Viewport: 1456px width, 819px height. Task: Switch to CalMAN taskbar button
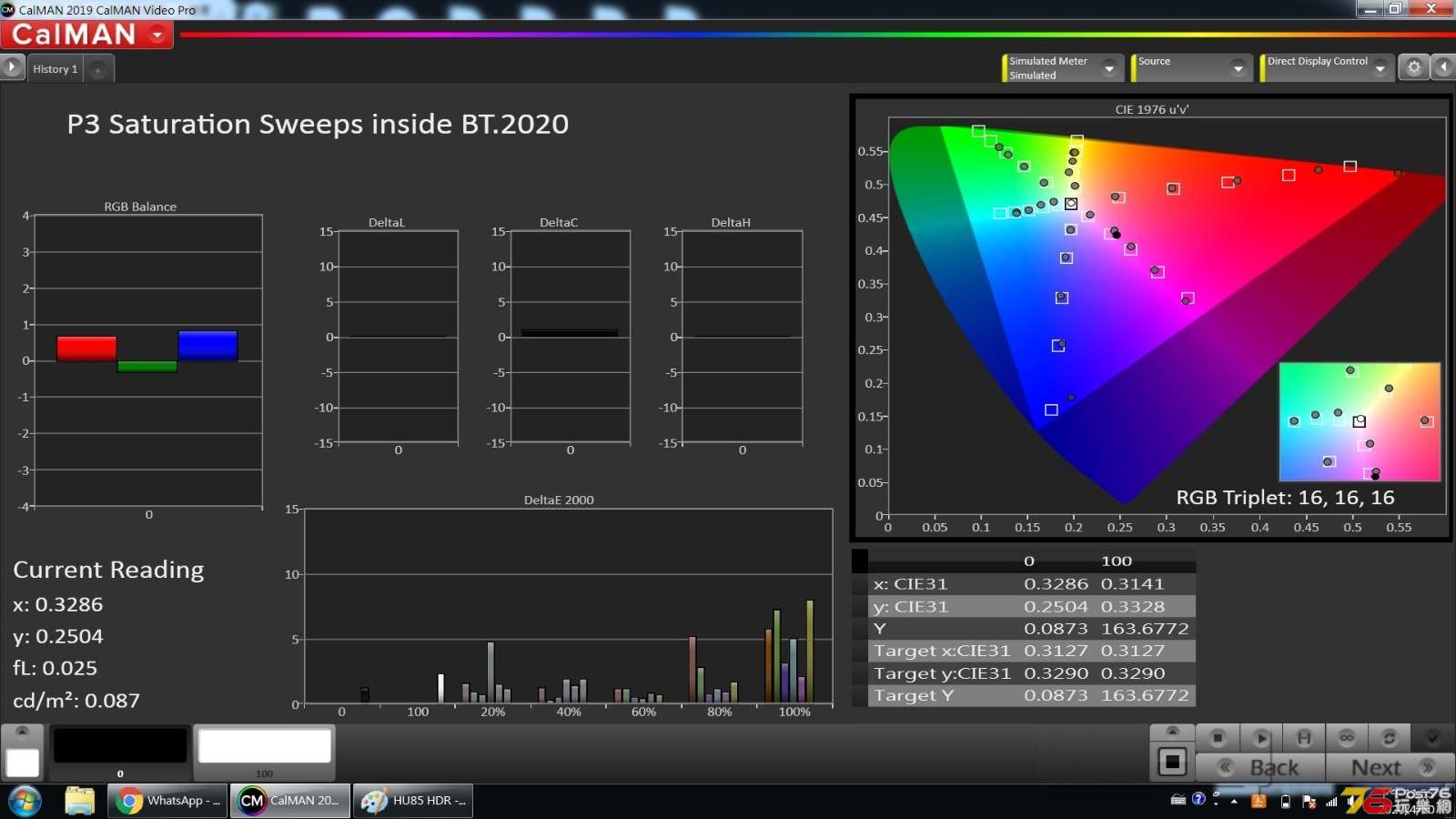[290, 801]
